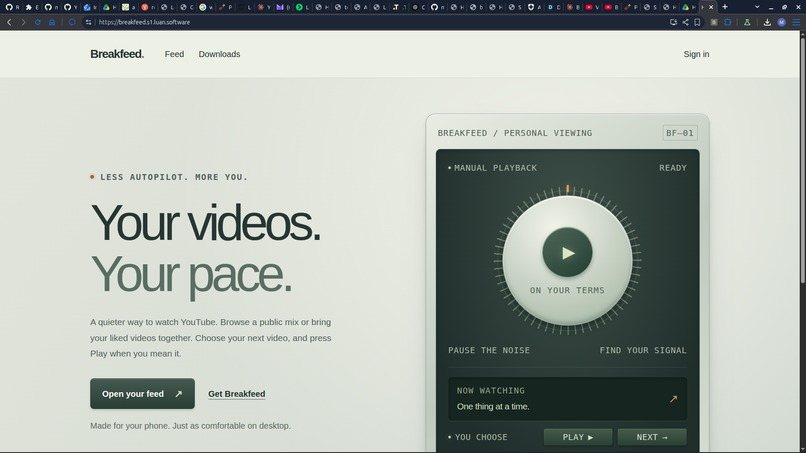806x453 pixels.
Task: Close the active Breakfeed tab
Action: [711, 7]
